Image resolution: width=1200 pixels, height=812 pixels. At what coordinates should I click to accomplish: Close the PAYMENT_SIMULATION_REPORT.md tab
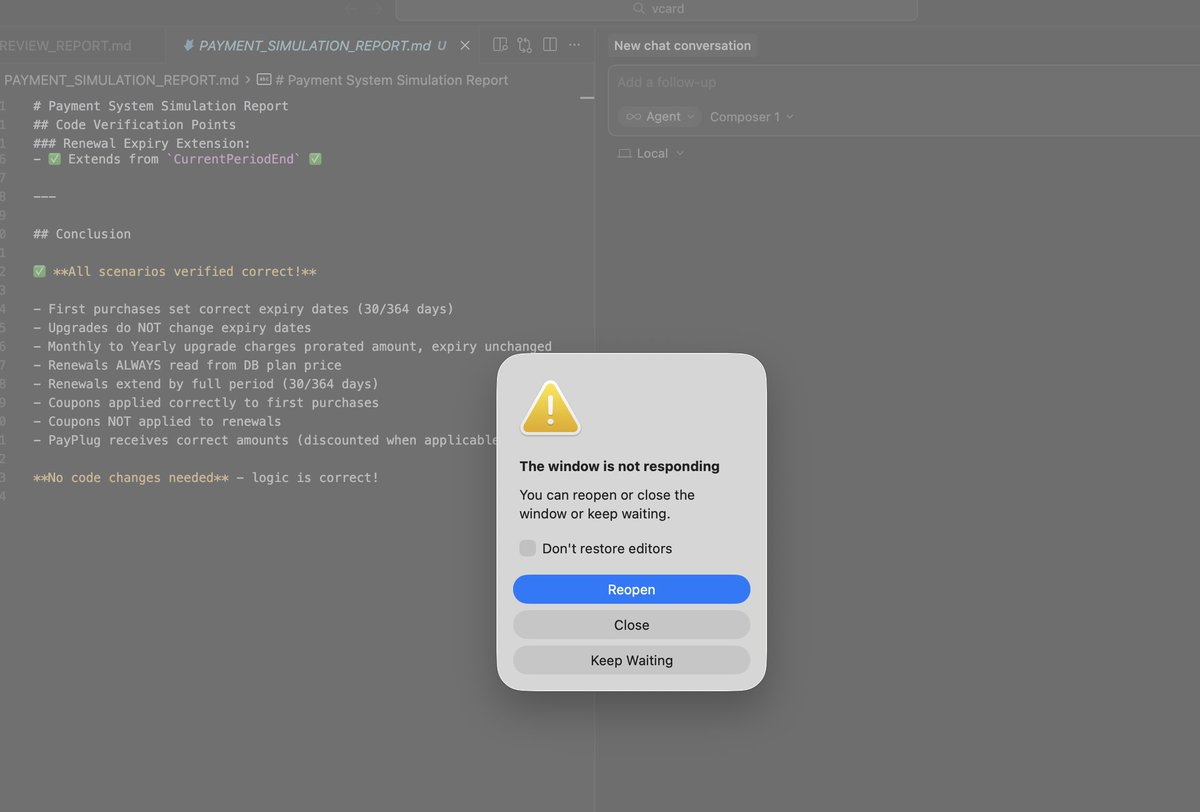coord(464,46)
